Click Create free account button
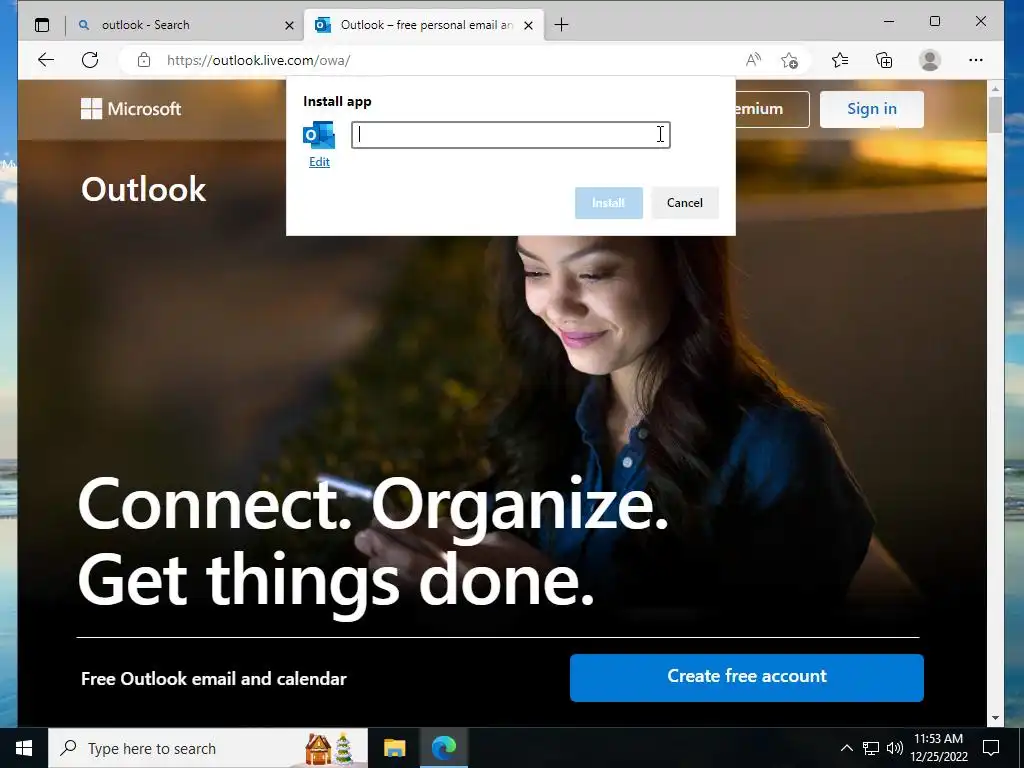Viewport: 1024px width, 768px height. pos(746,677)
